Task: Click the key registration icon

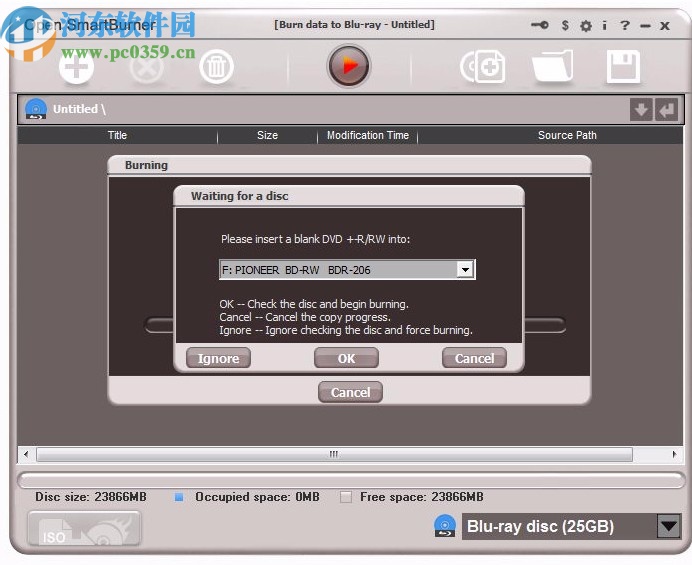Action: 539,25
